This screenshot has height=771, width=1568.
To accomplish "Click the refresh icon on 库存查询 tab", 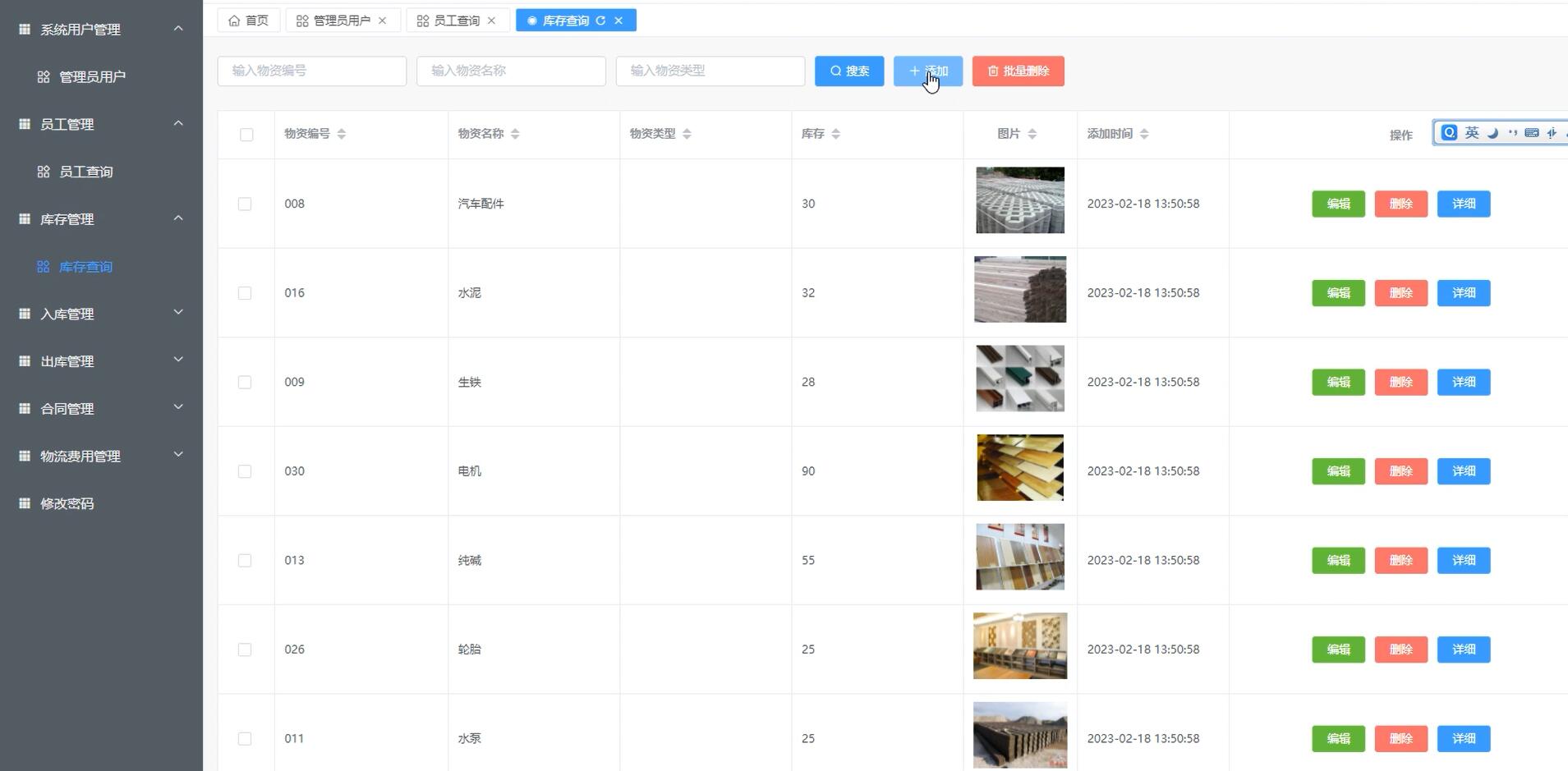I will click(x=600, y=21).
